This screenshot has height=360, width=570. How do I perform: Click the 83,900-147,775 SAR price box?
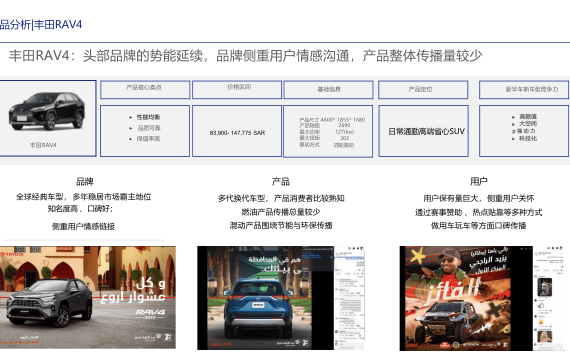[237, 131]
